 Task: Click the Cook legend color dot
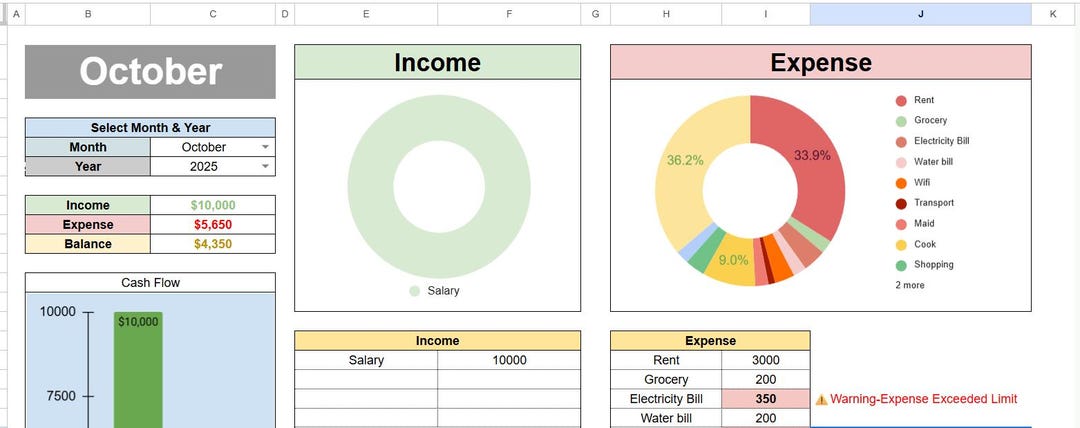901,245
